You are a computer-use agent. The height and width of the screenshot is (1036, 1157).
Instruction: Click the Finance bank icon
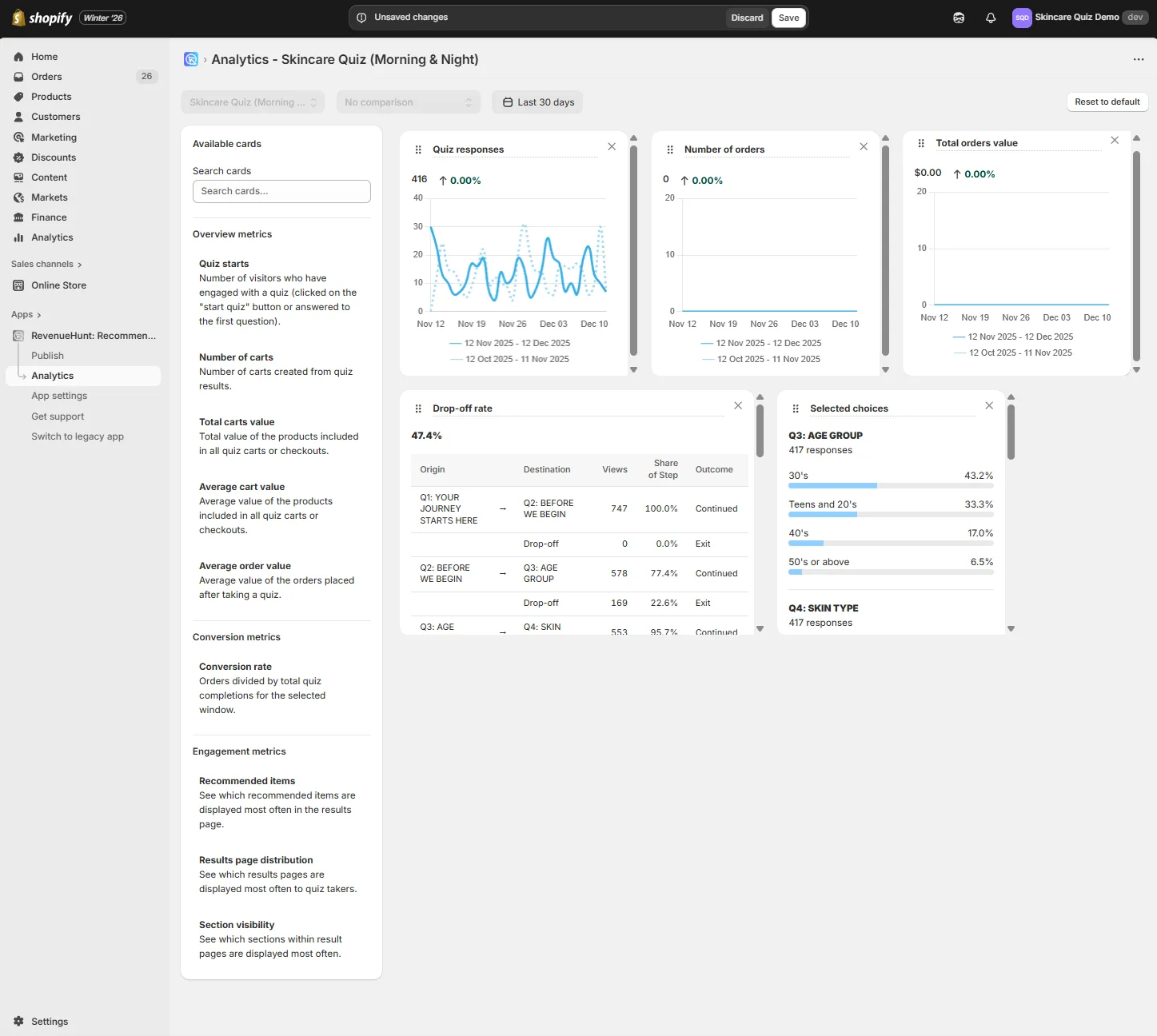(18, 217)
